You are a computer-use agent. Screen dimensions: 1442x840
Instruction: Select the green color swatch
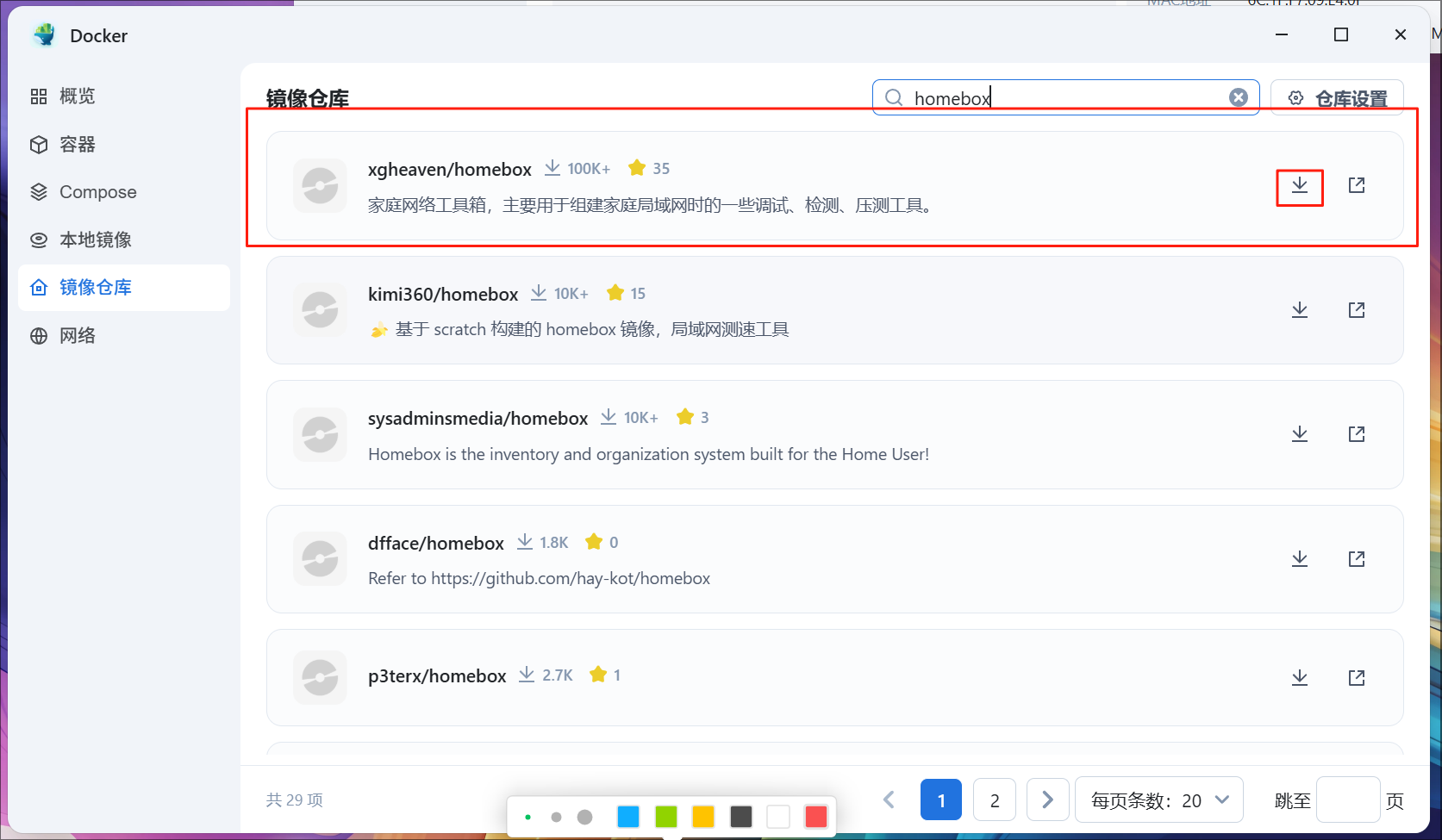[x=666, y=817]
